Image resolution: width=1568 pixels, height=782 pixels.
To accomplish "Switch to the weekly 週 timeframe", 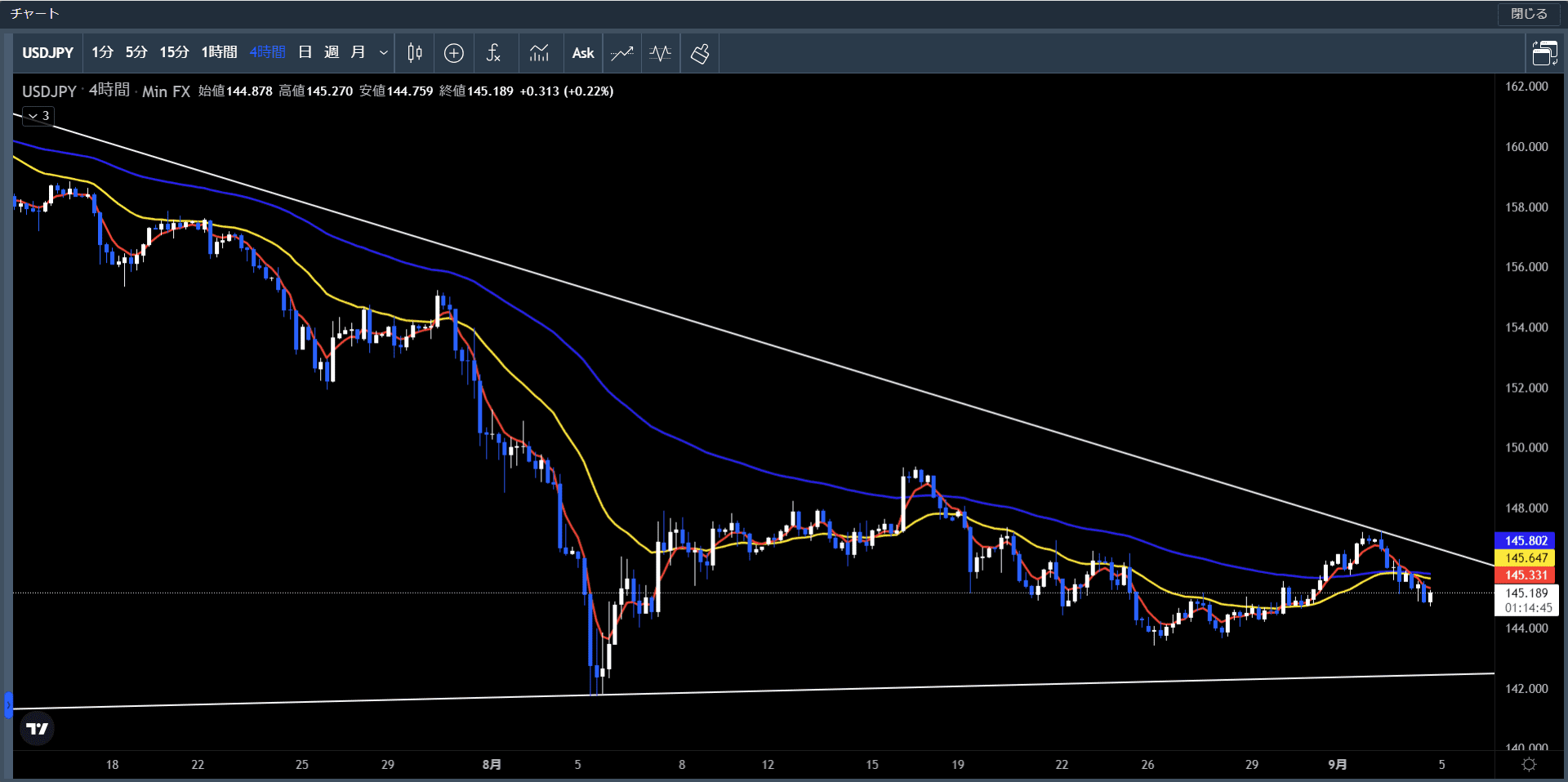I will (x=332, y=53).
